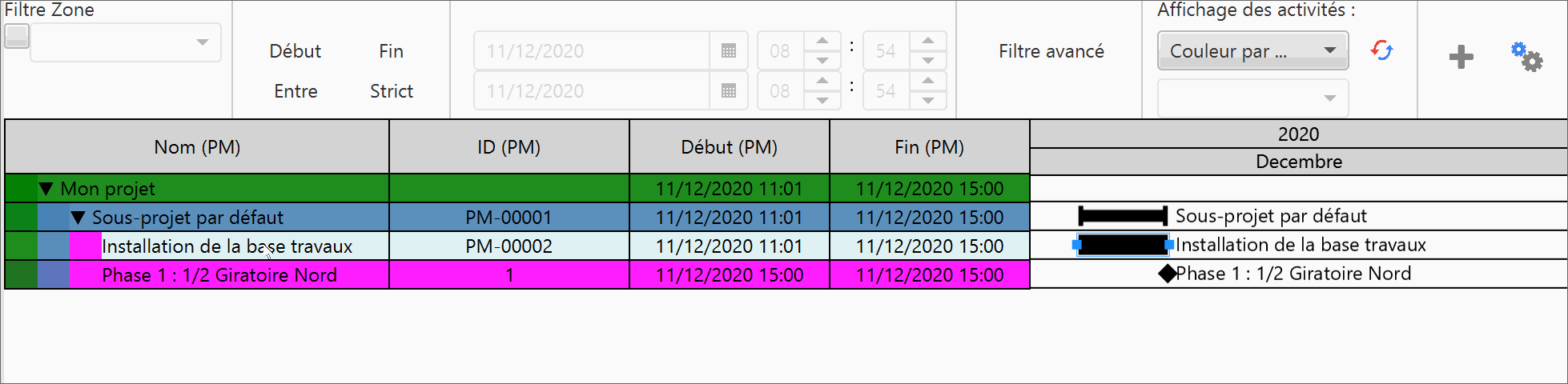Click the Nom (PM) column header
Viewport: 1568px width, 384px height.
click(197, 147)
